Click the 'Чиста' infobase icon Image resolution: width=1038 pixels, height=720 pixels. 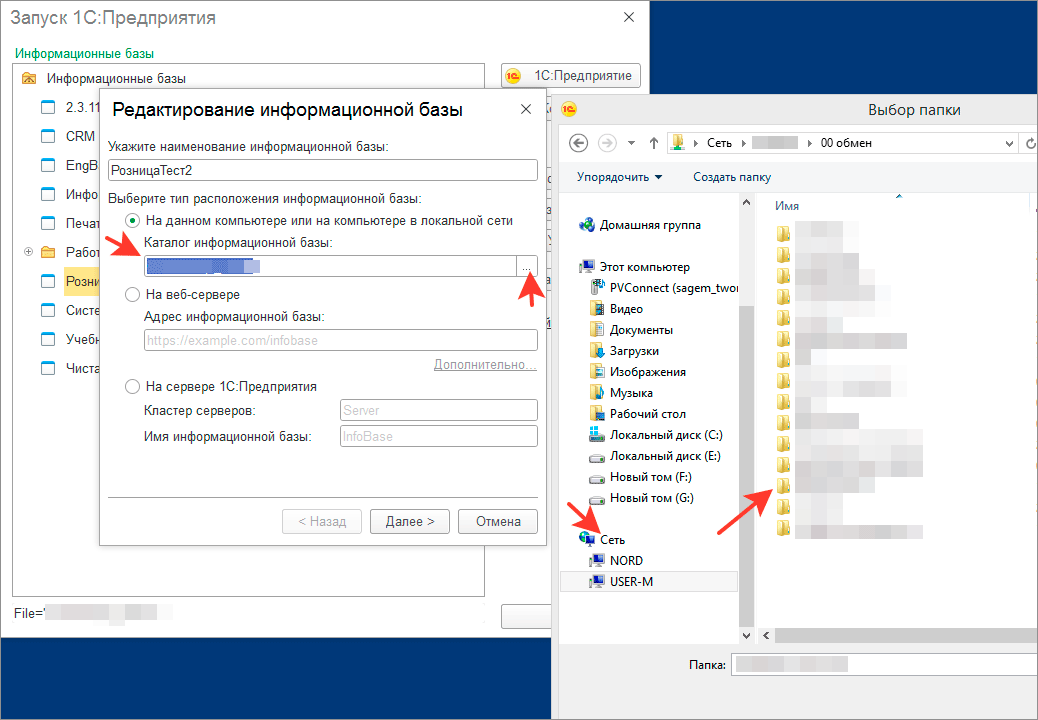point(48,368)
